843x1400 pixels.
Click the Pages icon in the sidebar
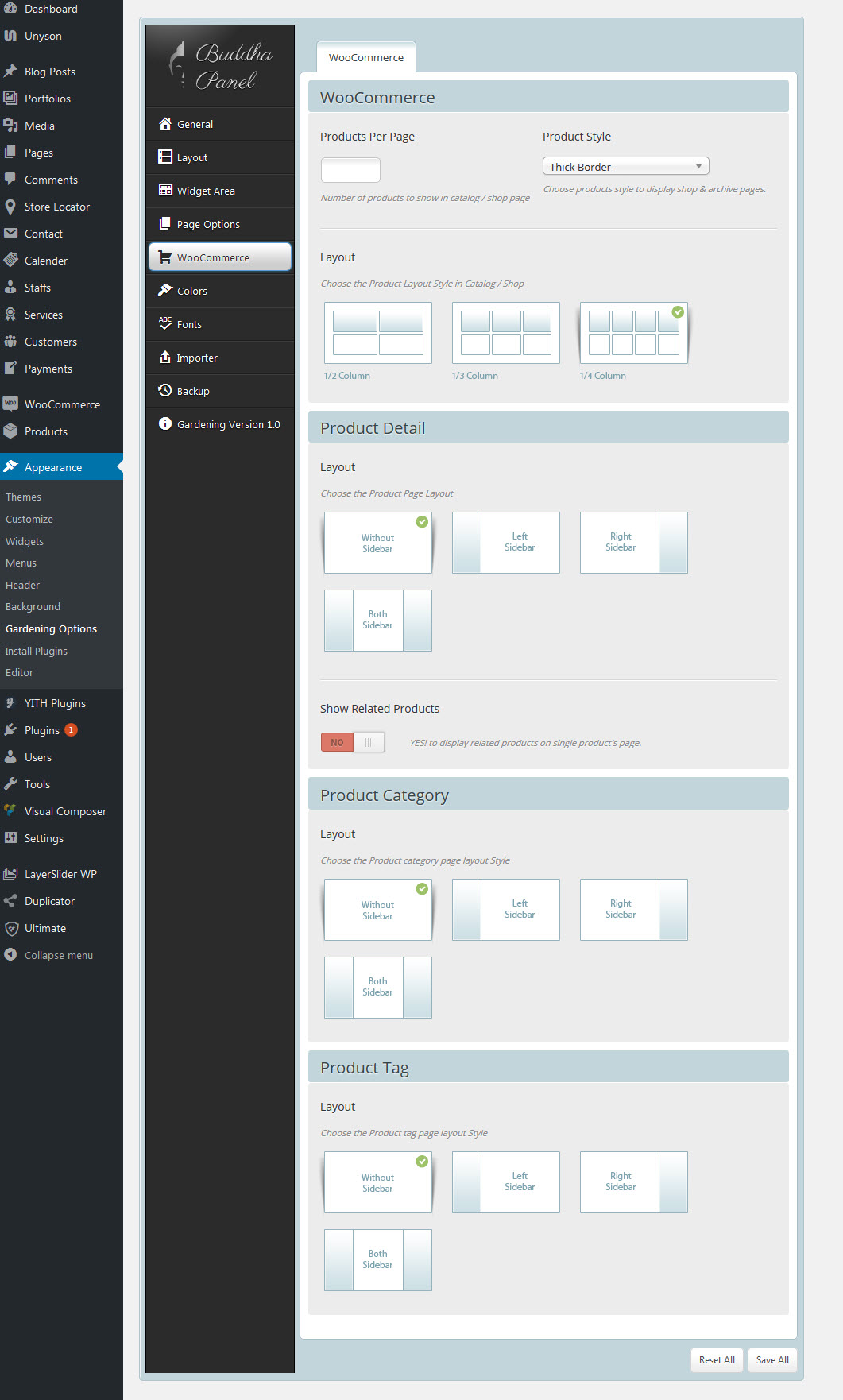coord(10,153)
